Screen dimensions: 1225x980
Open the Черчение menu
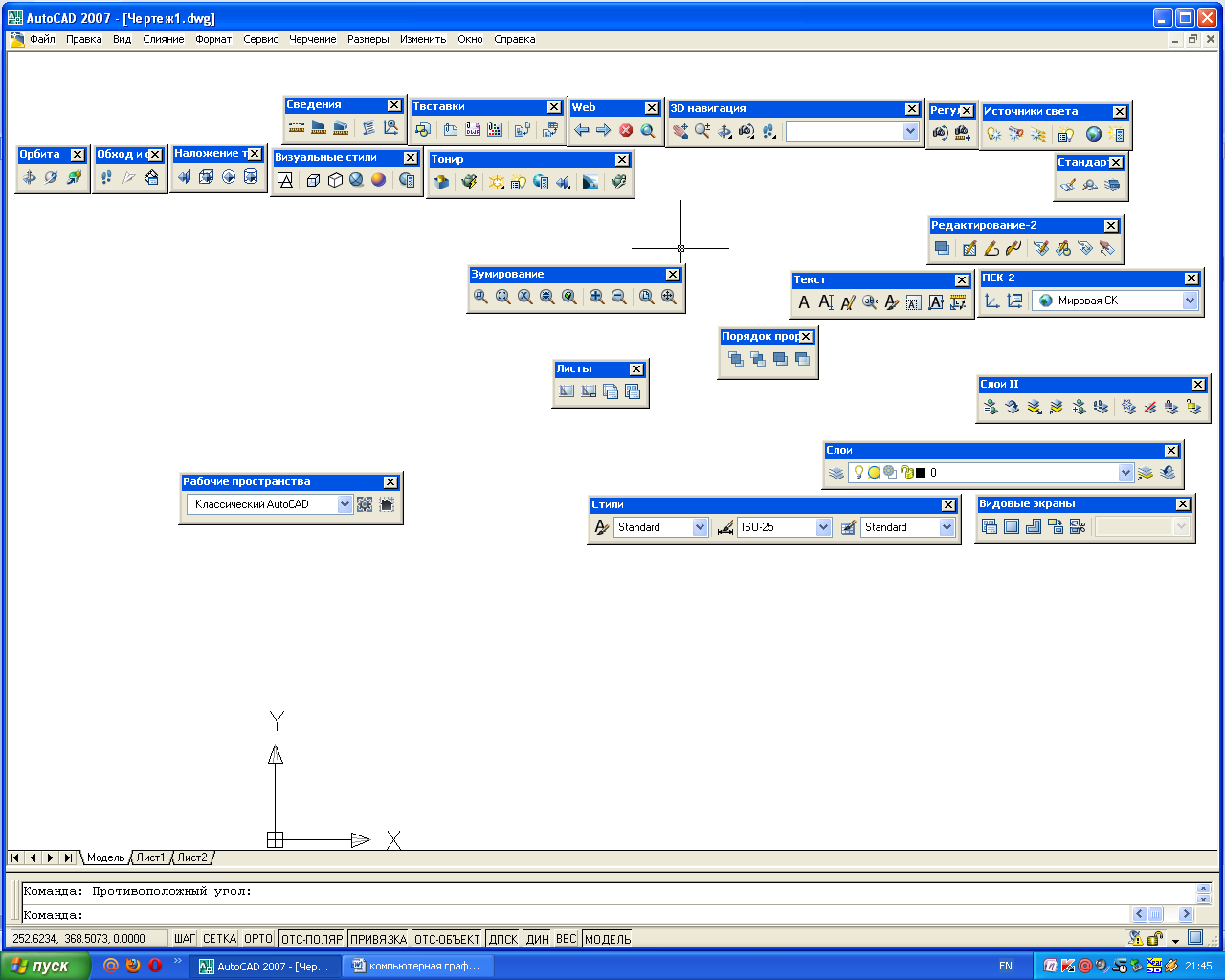click(313, 39)
